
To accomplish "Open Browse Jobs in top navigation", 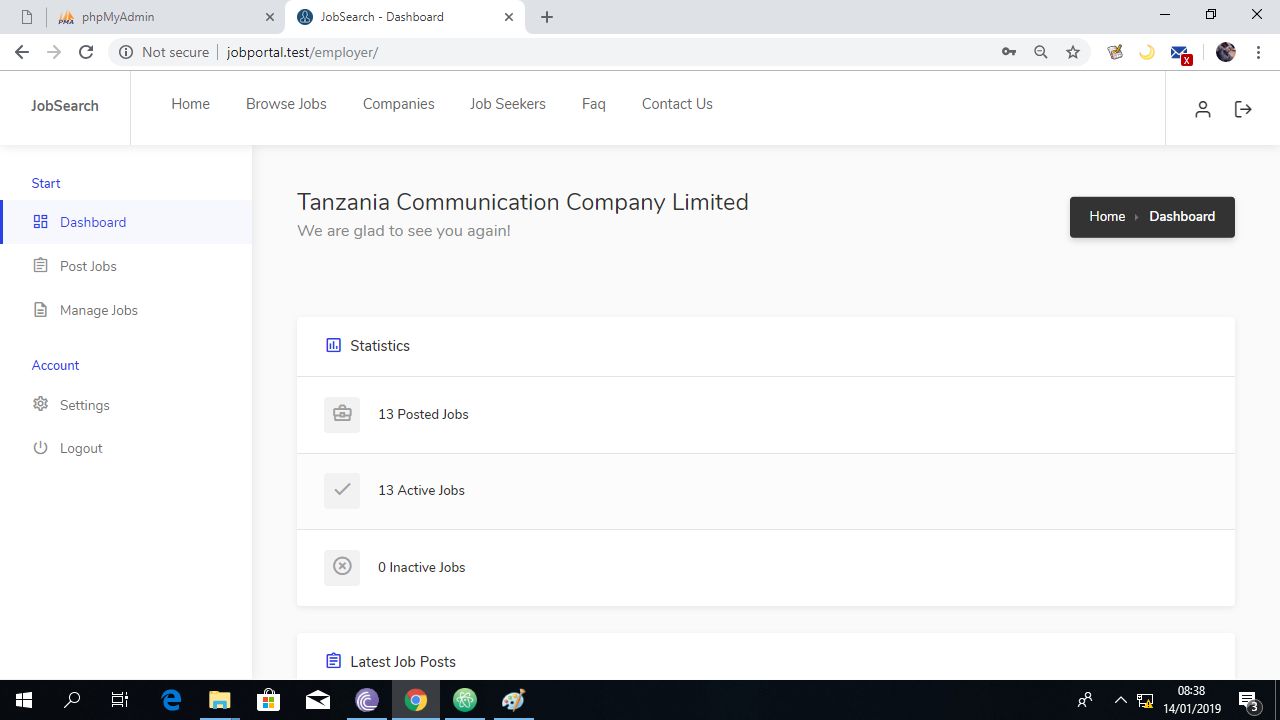I will click(286, 104).
